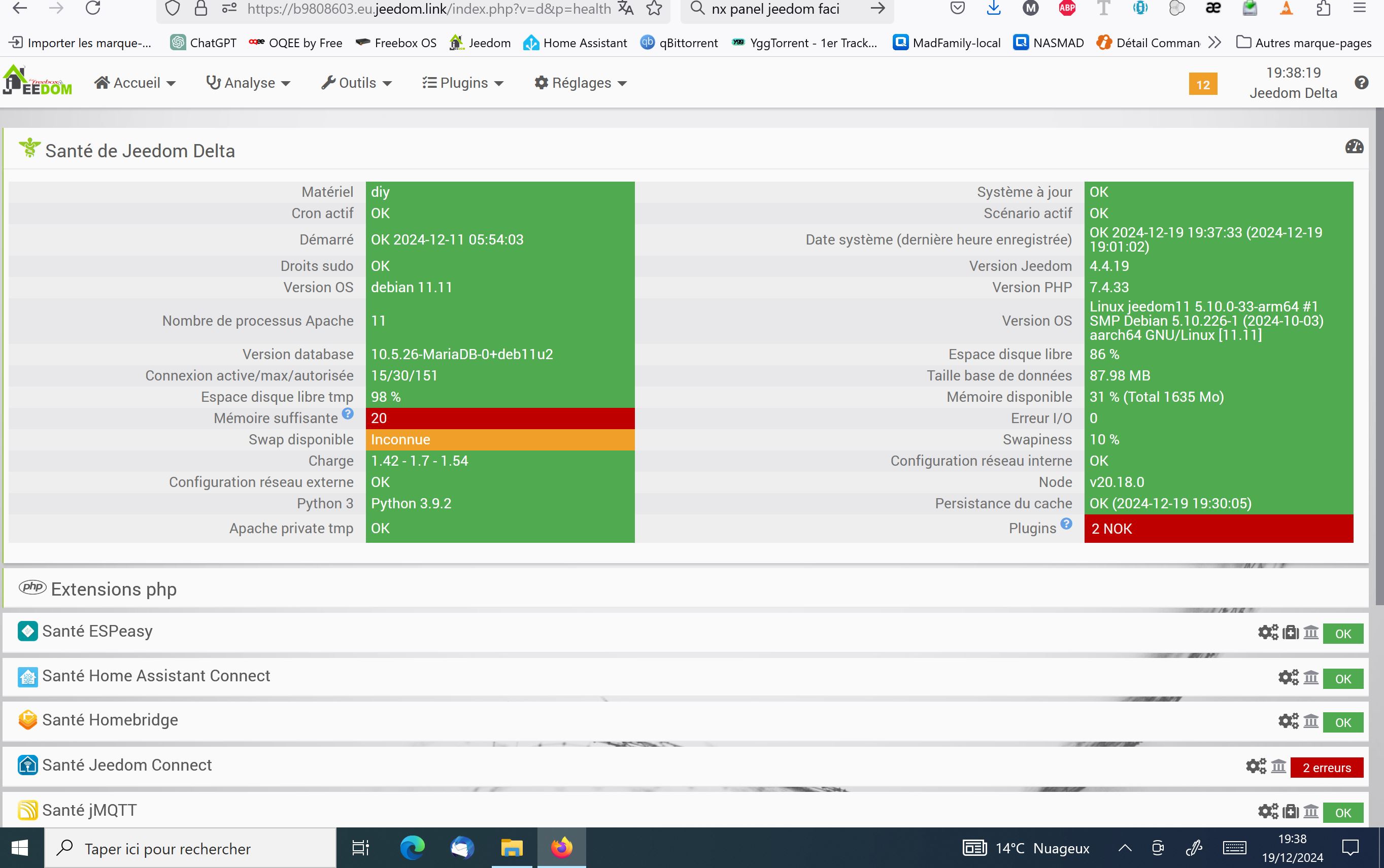Screen dimensions: 1384x868
Task: Open the Windows notification center icon
Action: [1350, 847]
